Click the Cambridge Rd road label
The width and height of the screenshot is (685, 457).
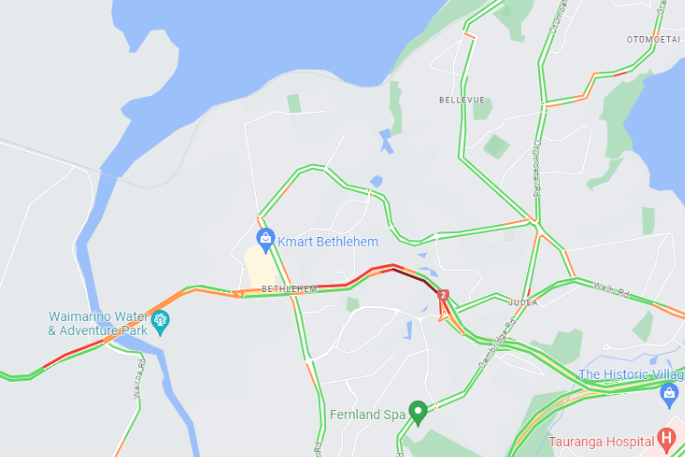497,343
